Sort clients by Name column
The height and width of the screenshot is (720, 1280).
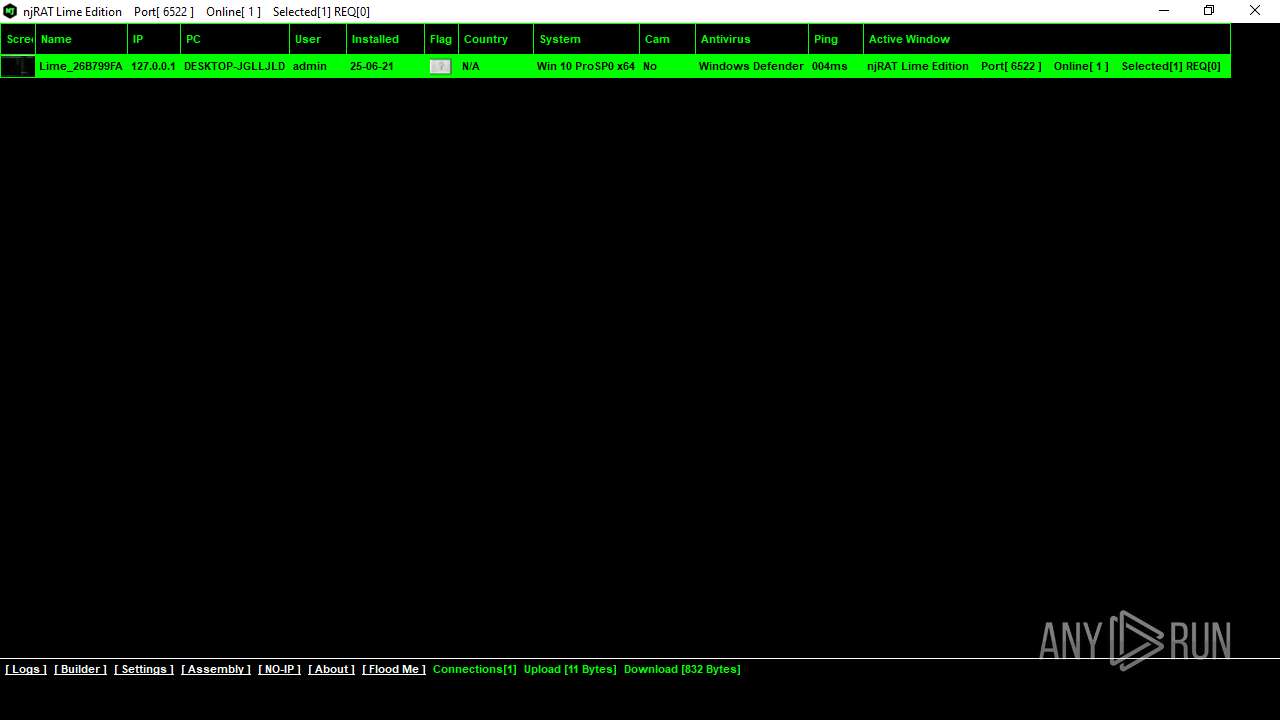(81, 39)
